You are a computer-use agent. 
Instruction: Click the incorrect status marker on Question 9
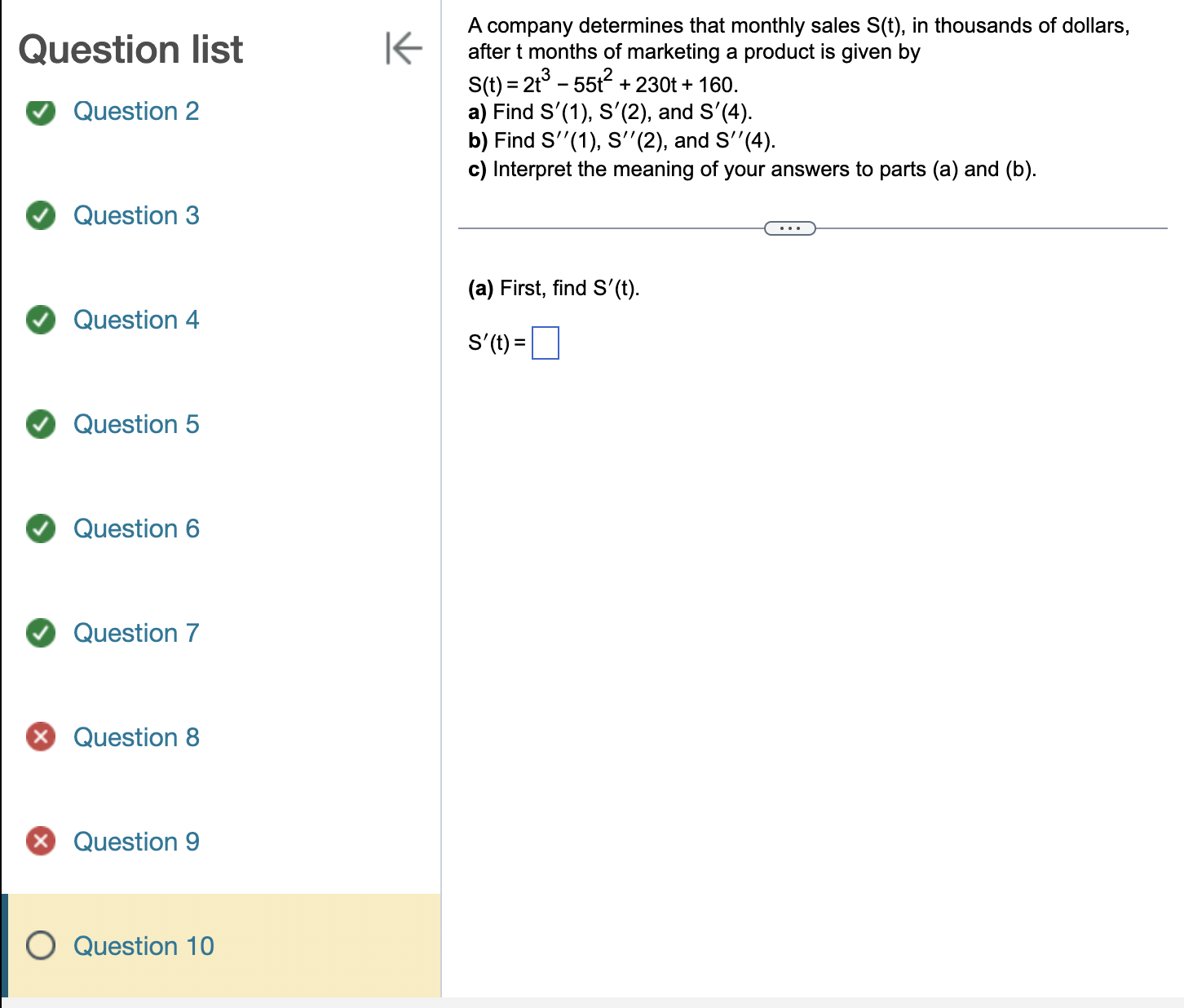tap(40, 842)
